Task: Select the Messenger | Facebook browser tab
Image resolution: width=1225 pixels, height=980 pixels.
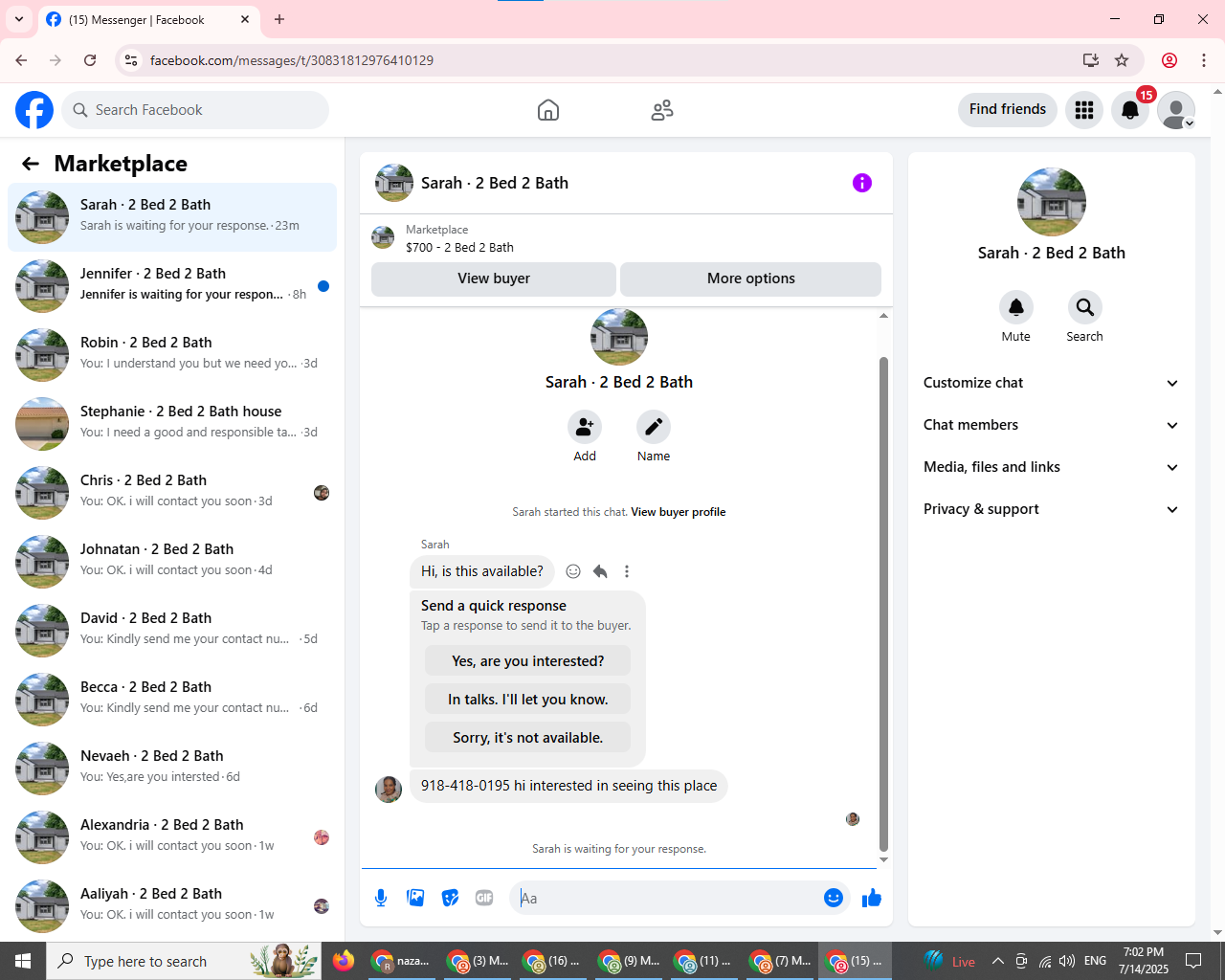Action: [148, 20]
